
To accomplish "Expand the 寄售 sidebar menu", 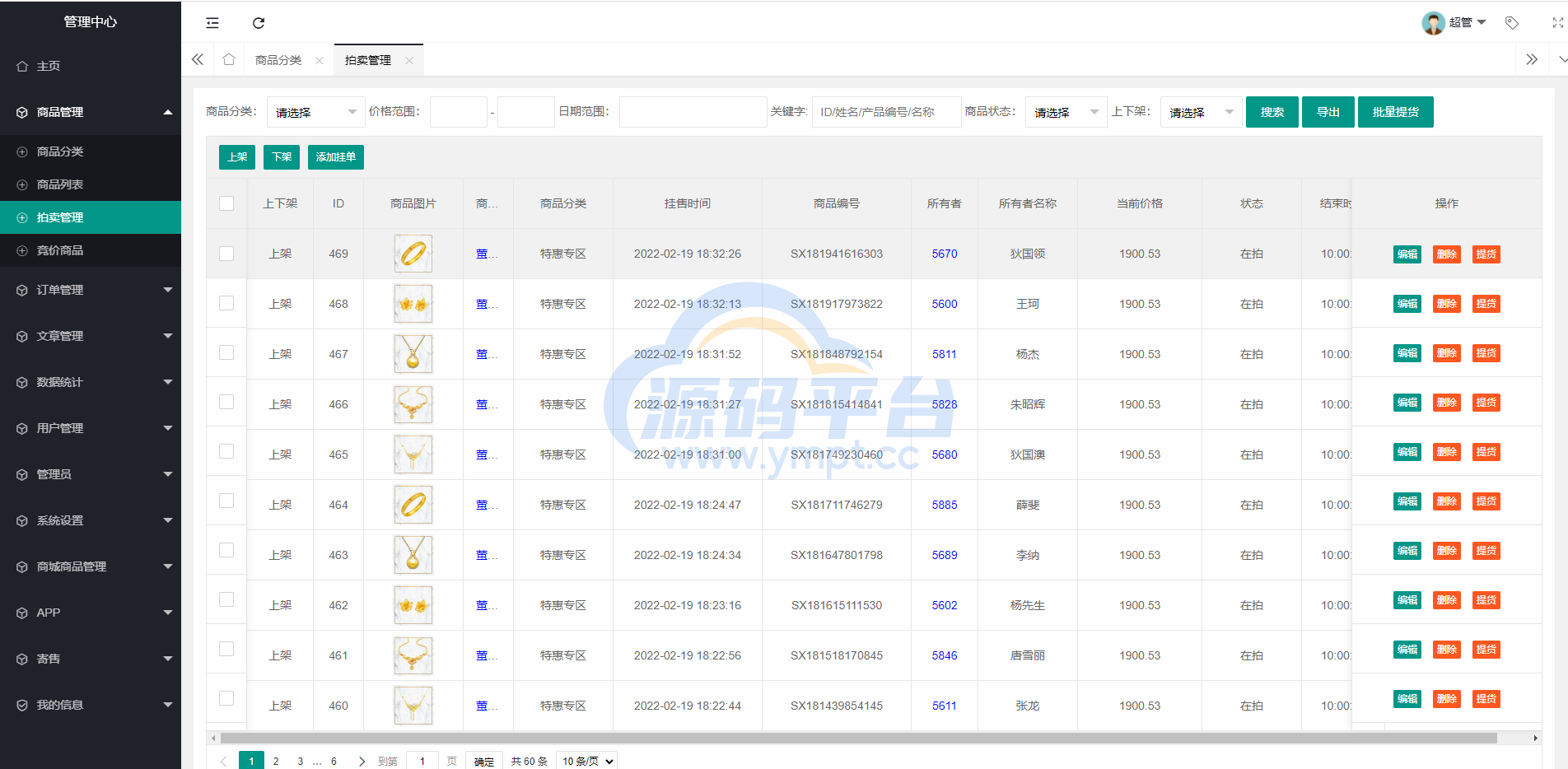I will click(91, 659).
